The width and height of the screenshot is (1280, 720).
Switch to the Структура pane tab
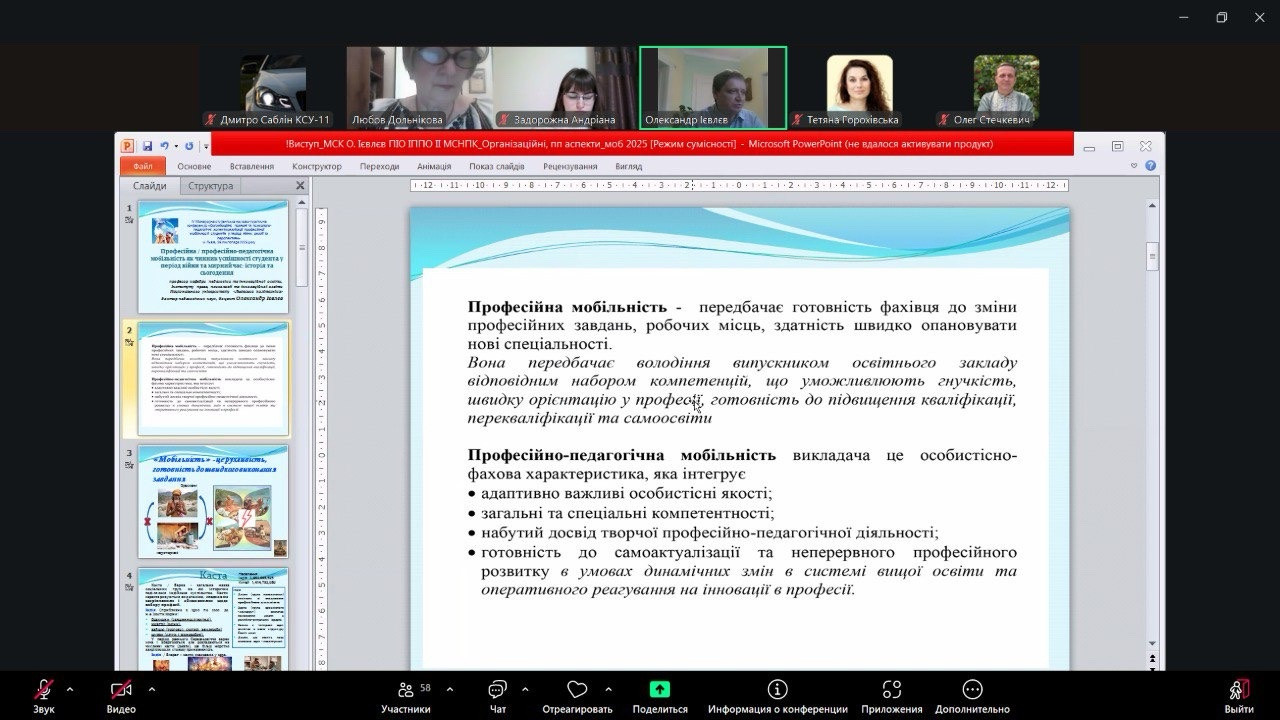pos(210,186)
